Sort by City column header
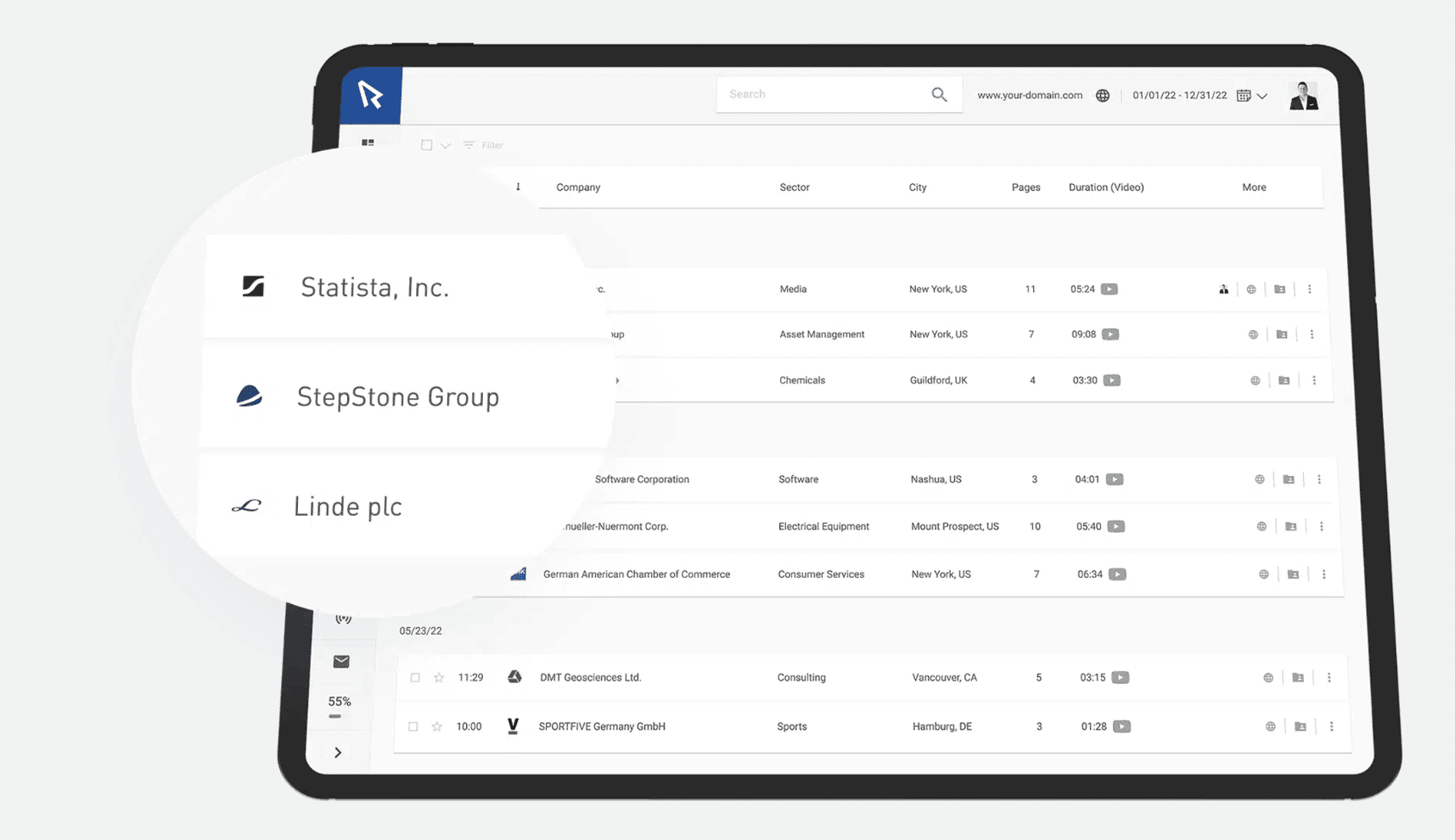The width and height of the screenshot is (1455, 840). (918, 188)
